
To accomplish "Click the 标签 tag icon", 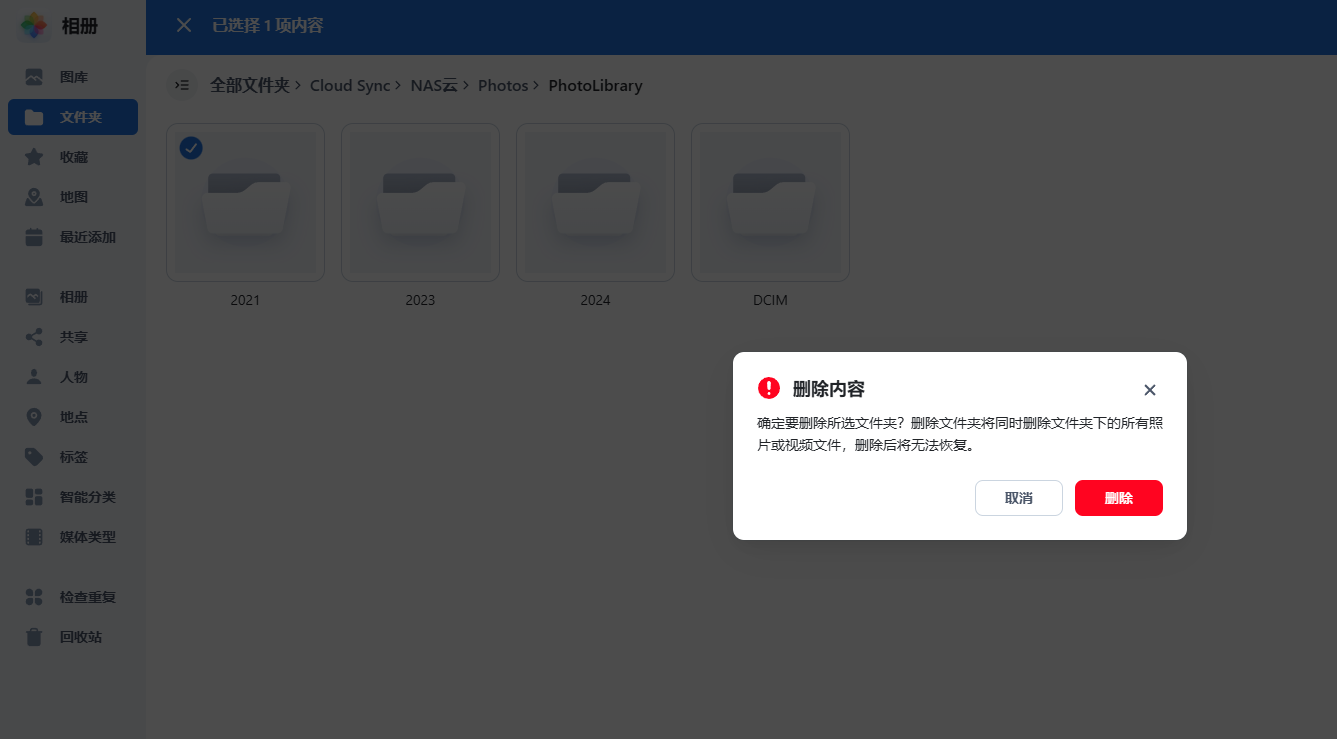I will point(34,457).
